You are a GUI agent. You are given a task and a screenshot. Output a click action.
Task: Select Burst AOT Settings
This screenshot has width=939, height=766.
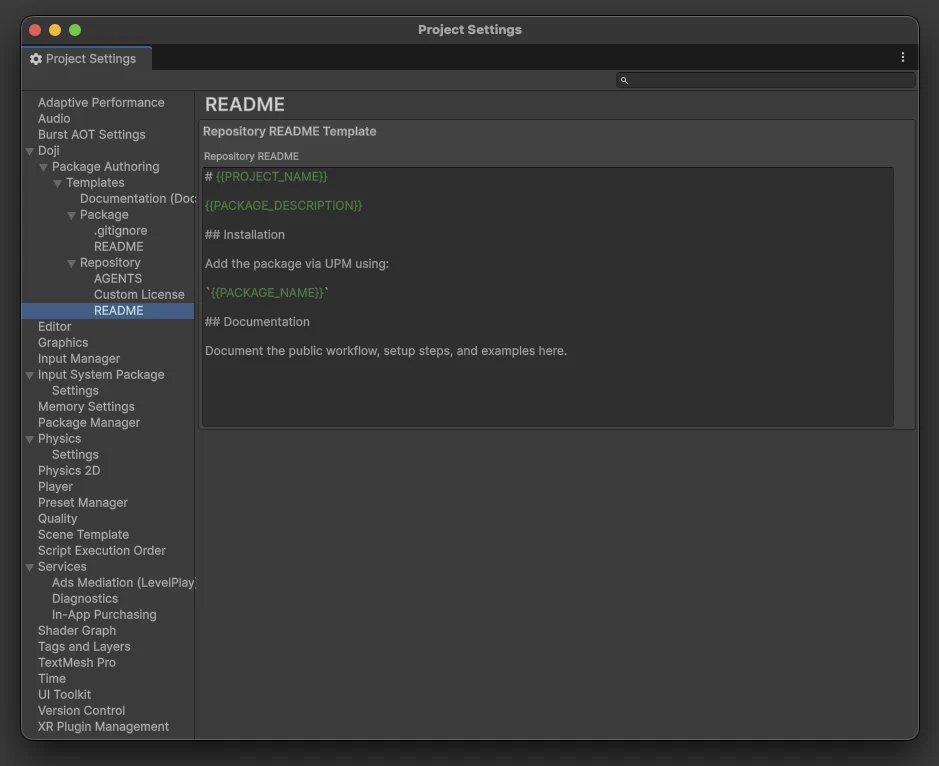[x=92, y=135]
